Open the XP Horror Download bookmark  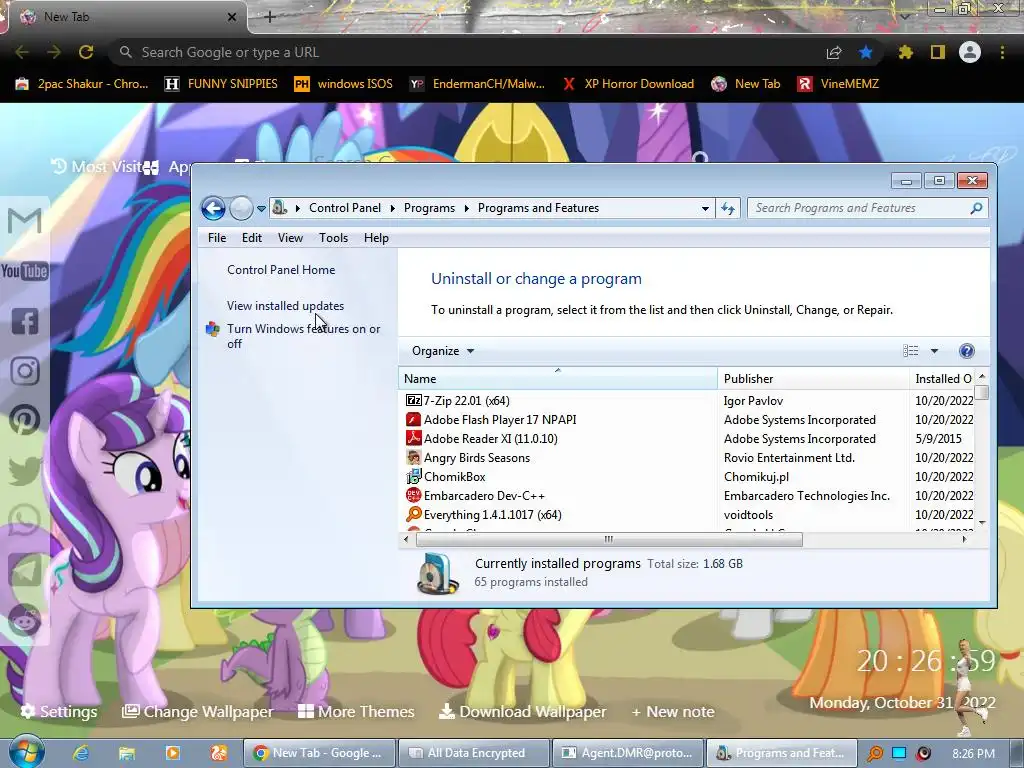[628, 84]
